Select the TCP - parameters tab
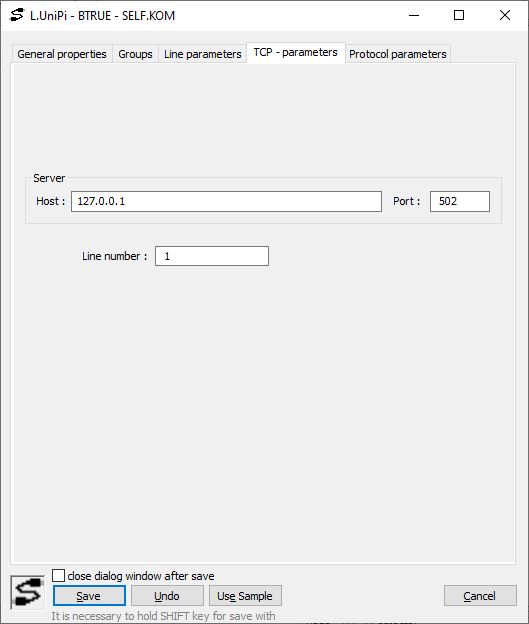The image size is (529, 624). tap(296, 53)
